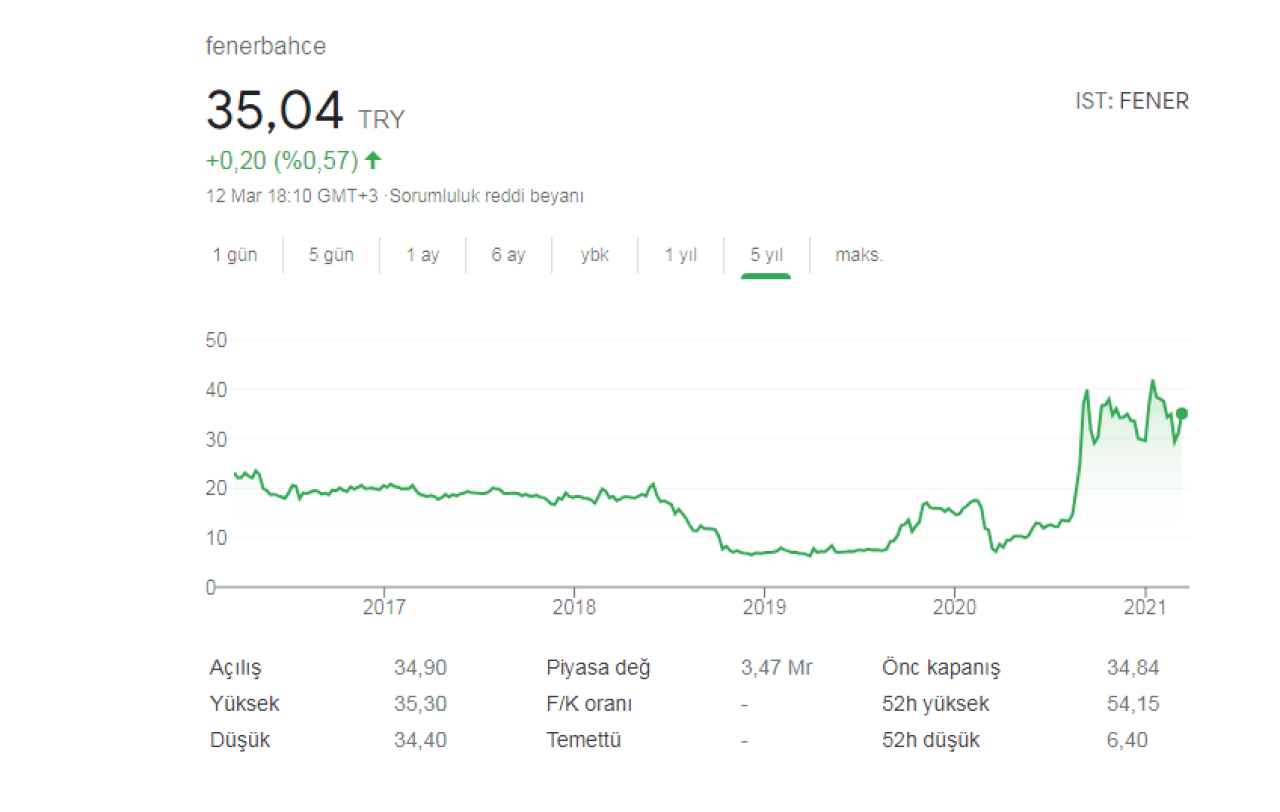
Task: Click the Yüksek value 35,30
Action: click(x=420, y=704)
